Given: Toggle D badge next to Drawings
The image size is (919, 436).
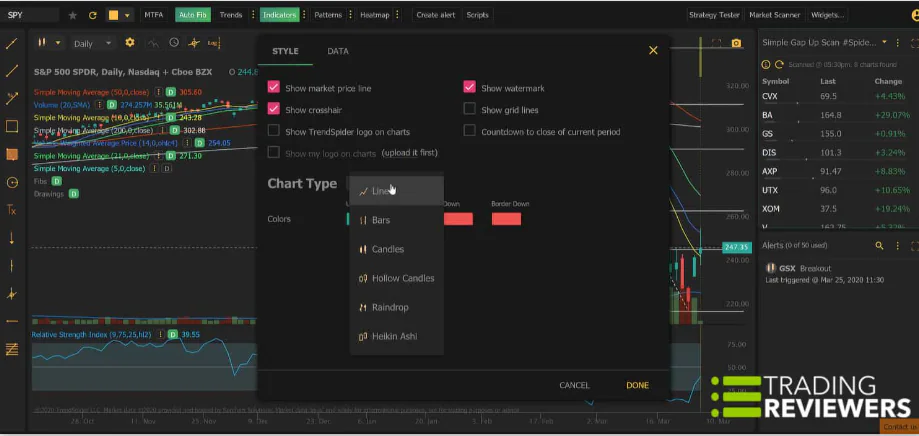Looking at the screenshot, I should [x=74, y=193].
